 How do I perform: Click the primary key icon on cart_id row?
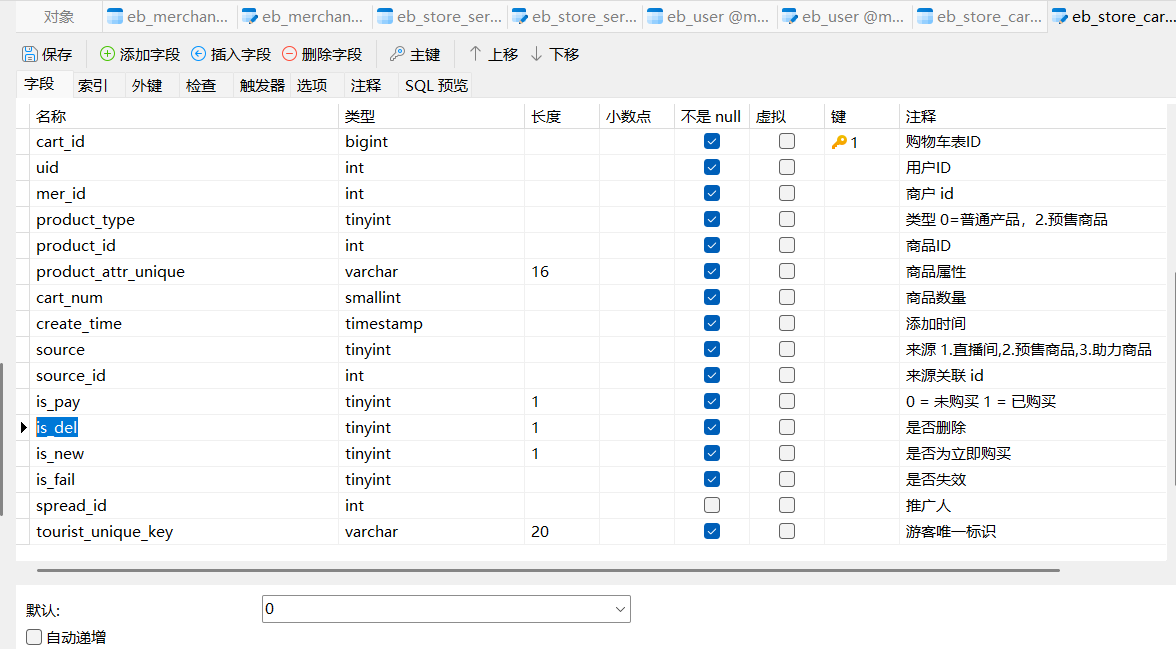tap(838, 142)
